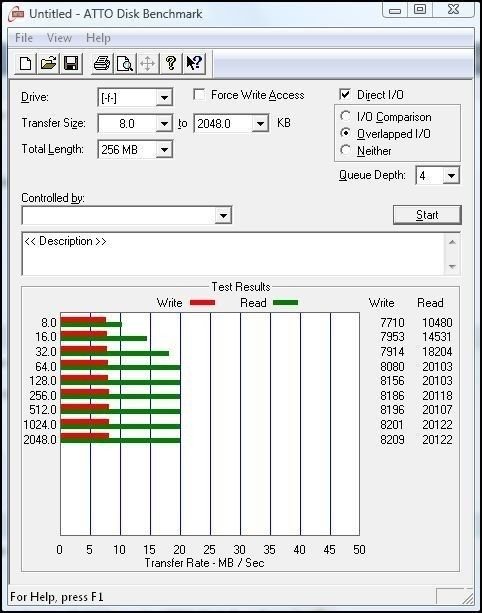Screen dimensions: 482x613
Task: Click write value 8080
Action: coord(392,366)
